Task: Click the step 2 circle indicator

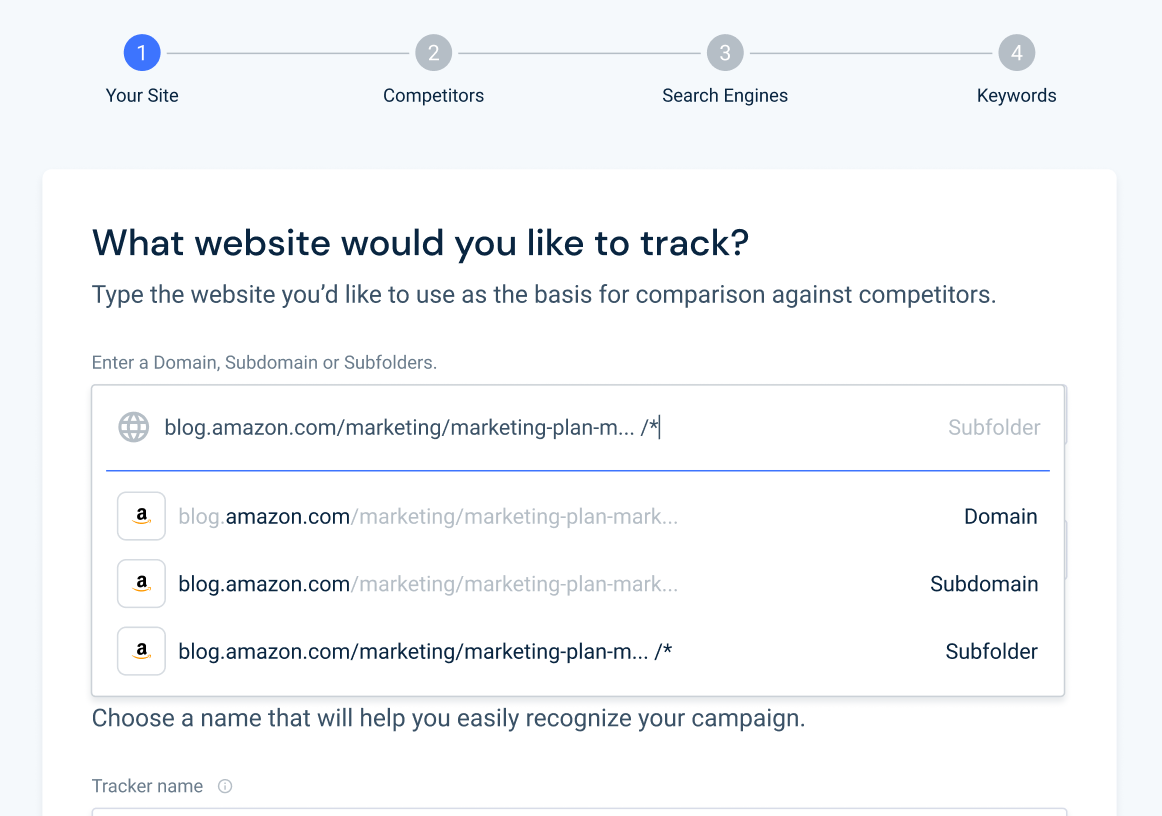Action: click(433, 52)
